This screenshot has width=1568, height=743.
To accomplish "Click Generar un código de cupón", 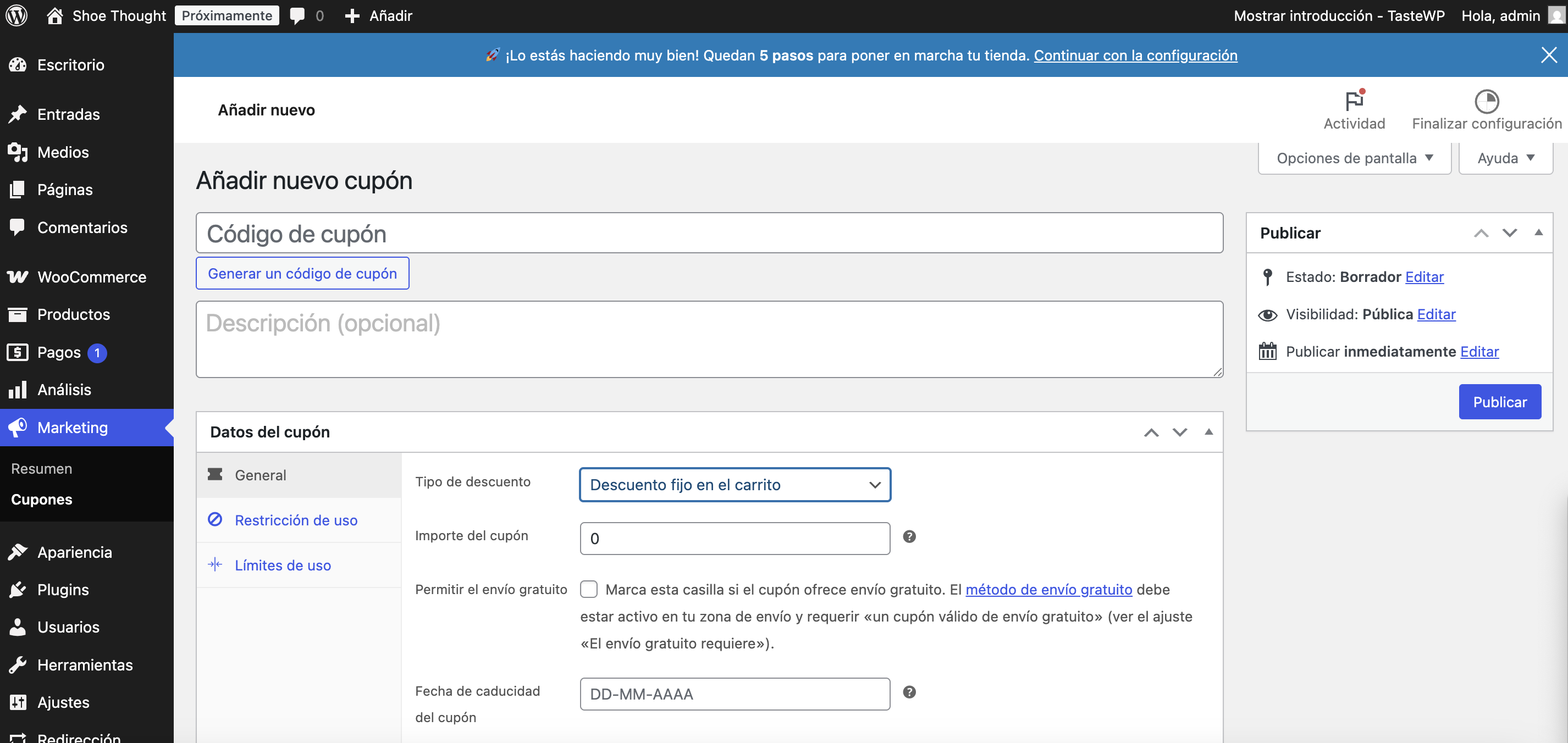I will [x=302, y=273].
